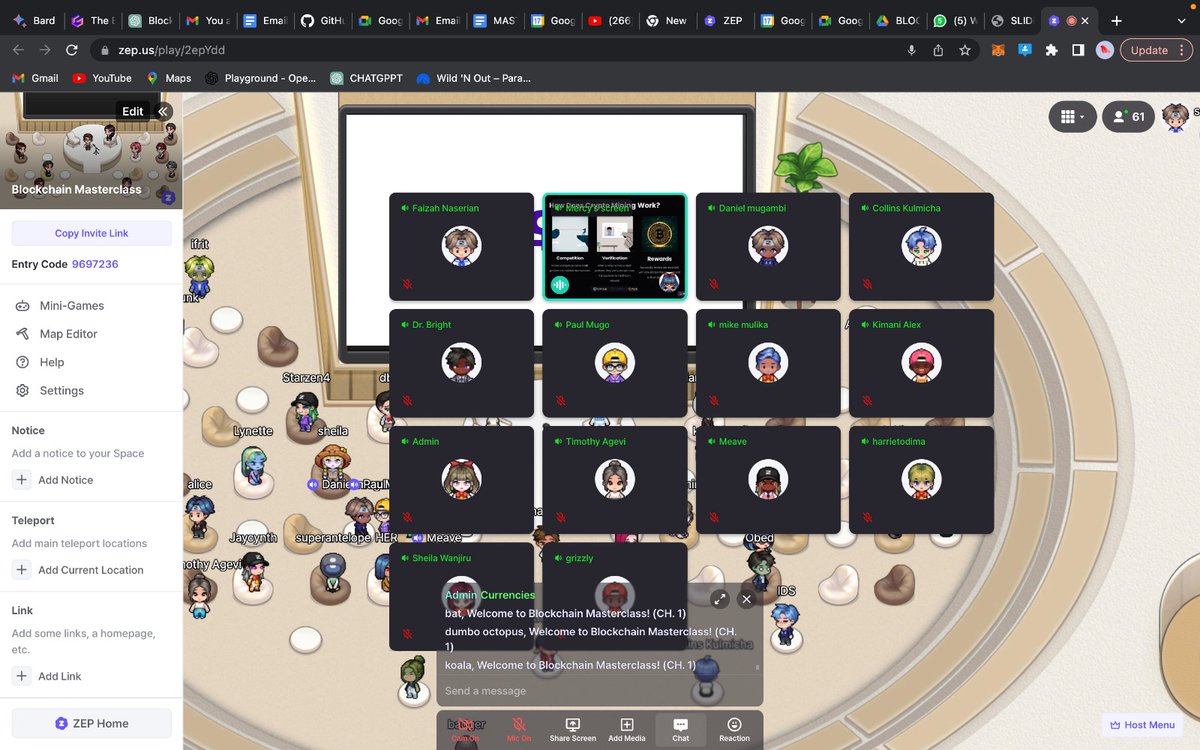This screenshot has width=1200, height=750.
Task: Show the 61 participants list
Action: (x=1128, y=117)
